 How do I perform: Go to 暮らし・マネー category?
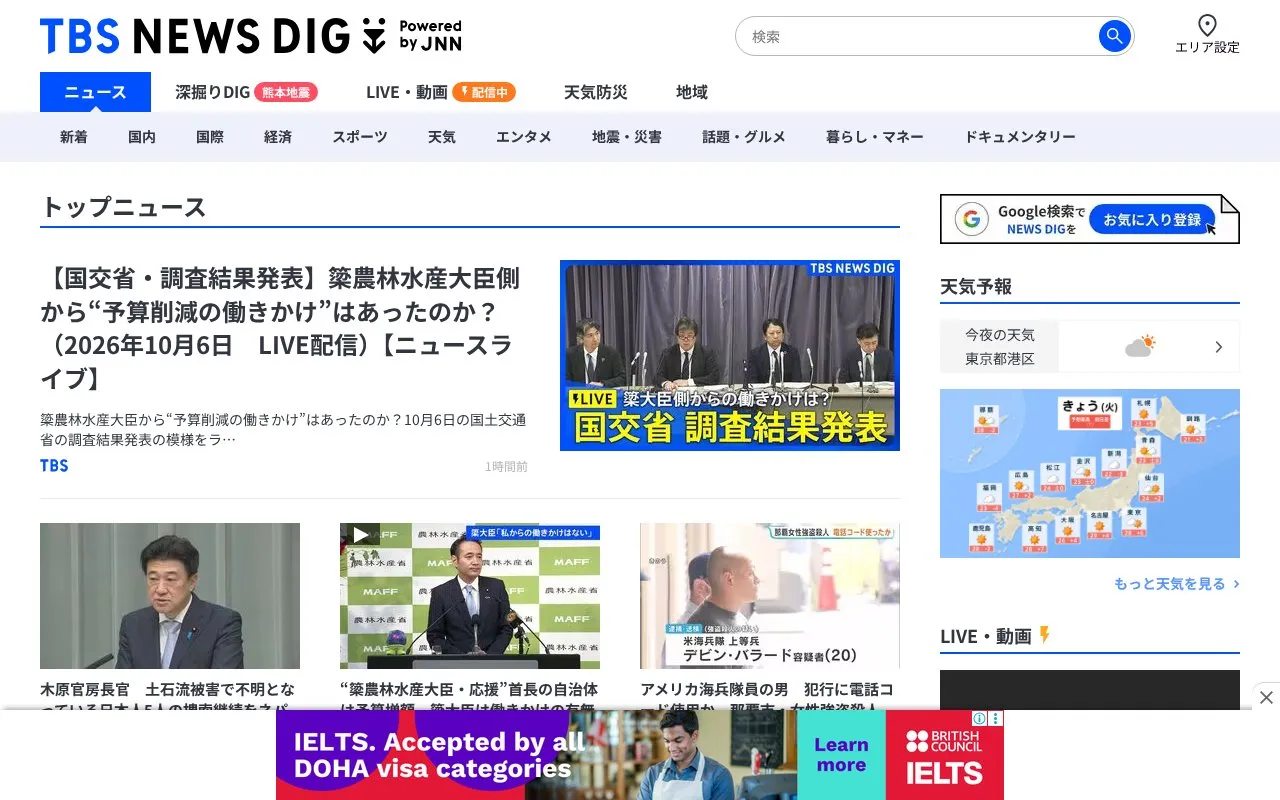coord(875,137)
